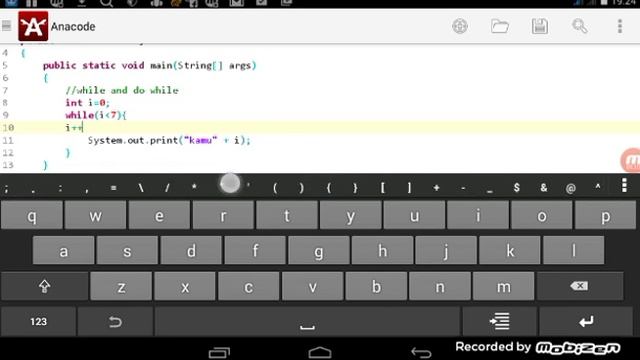Insert asterisk from symbol row

click(x=194, y=188)
